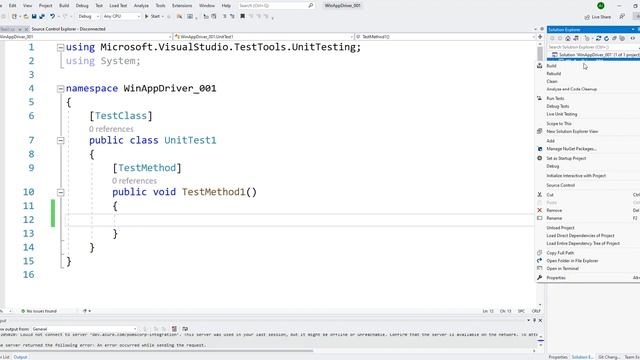Open the Show output from General dropdown
The width and height of the screenshot is (640, 360).
pos(85,329)
